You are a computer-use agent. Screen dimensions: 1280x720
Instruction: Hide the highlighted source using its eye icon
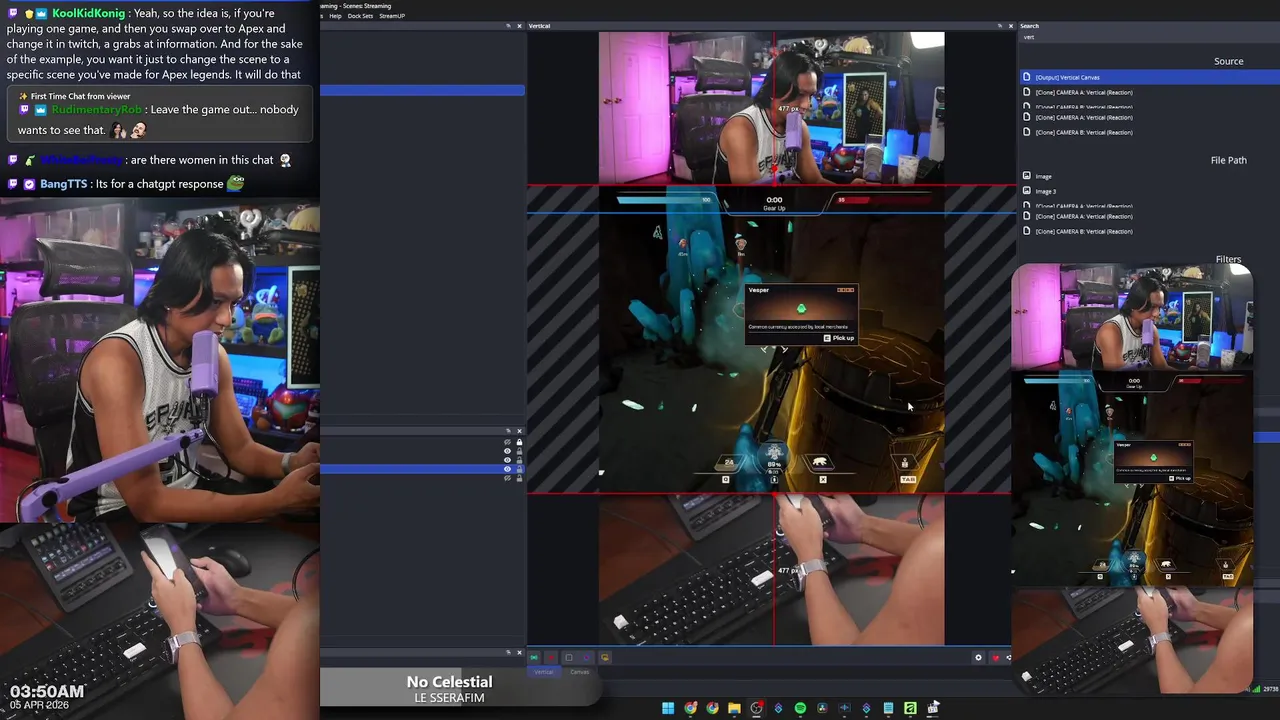(x=507, y=469)
